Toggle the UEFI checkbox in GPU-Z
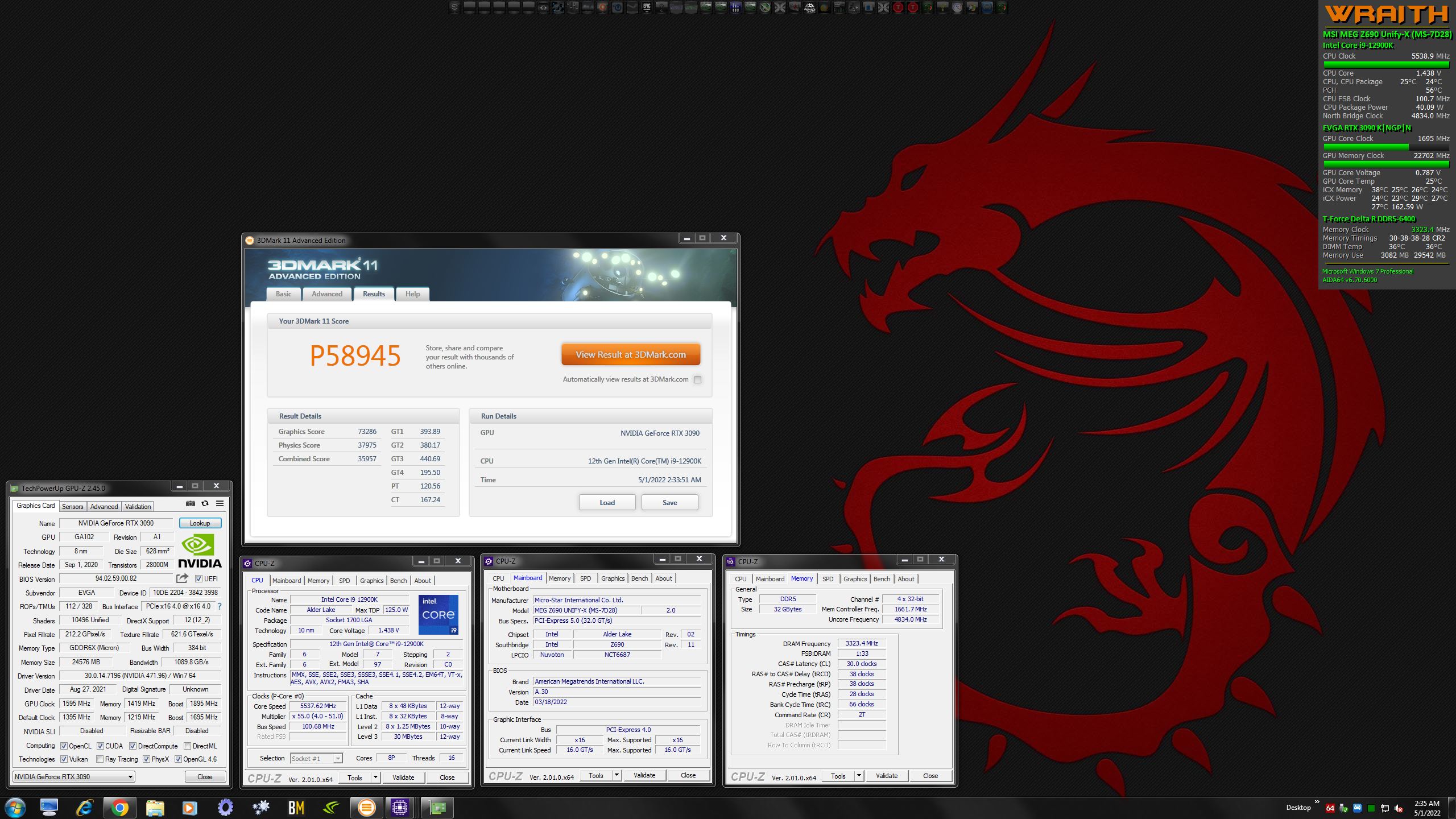The width and height of the screenshot is (1456, 819). pyautogui.click(x=199, y=578)
